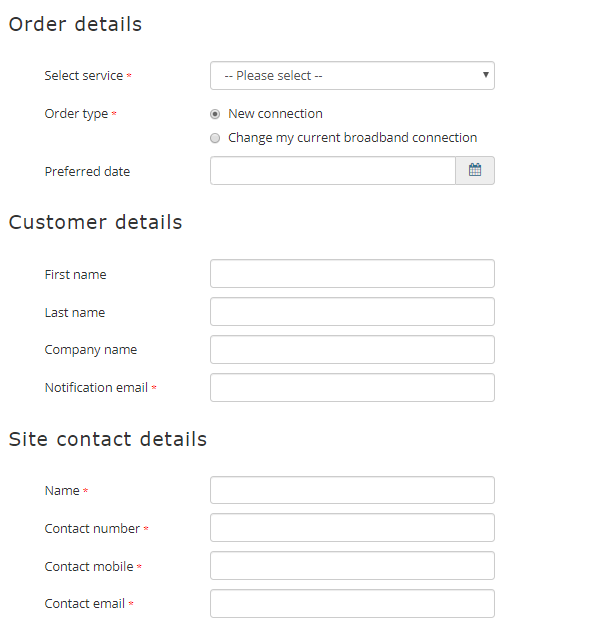
Task: Click the New connection label text
Action: coord(275,114)
